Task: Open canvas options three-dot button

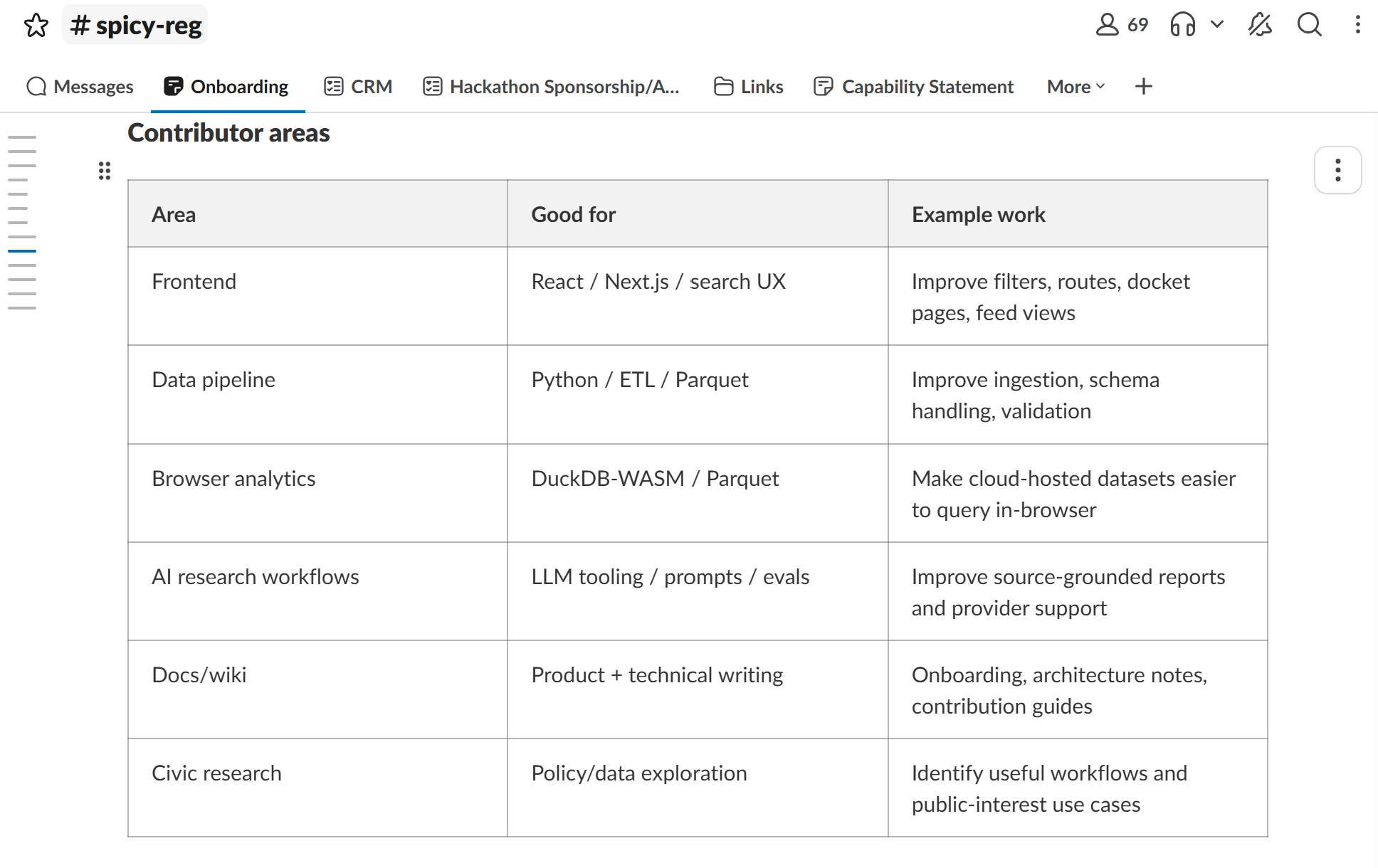Action: coord(1338,170)
